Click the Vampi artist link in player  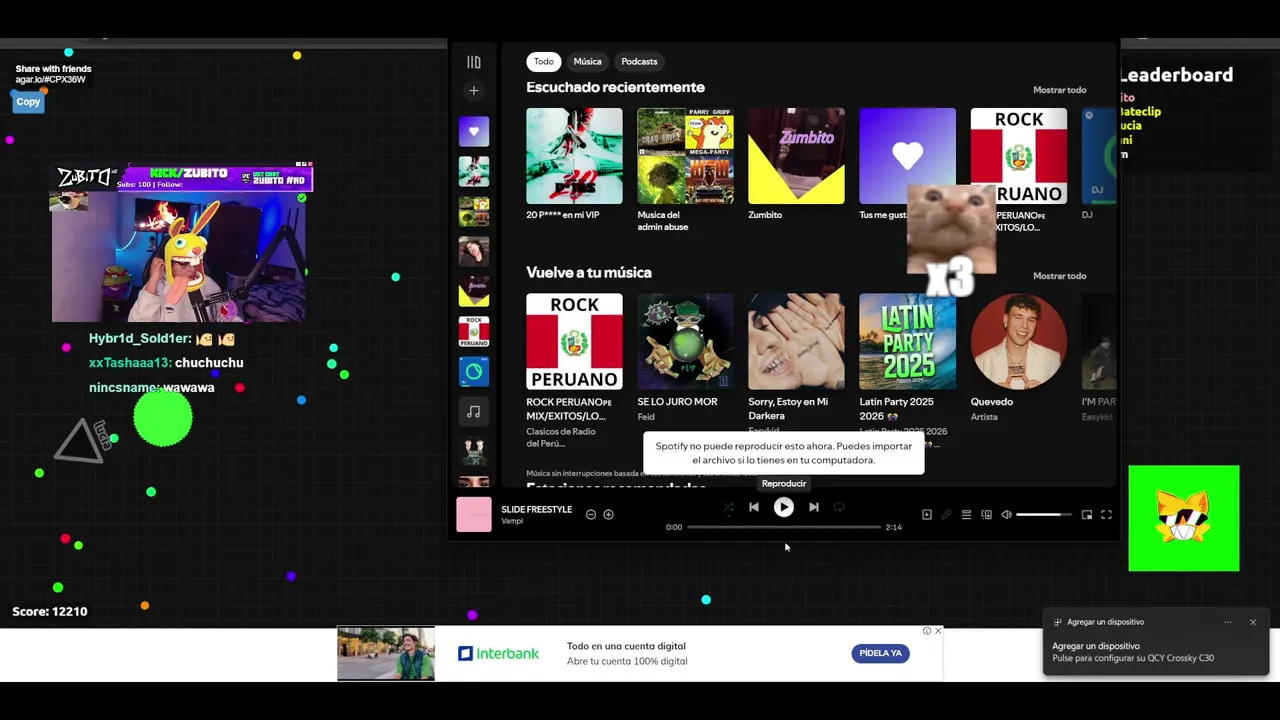pos(512,521)
